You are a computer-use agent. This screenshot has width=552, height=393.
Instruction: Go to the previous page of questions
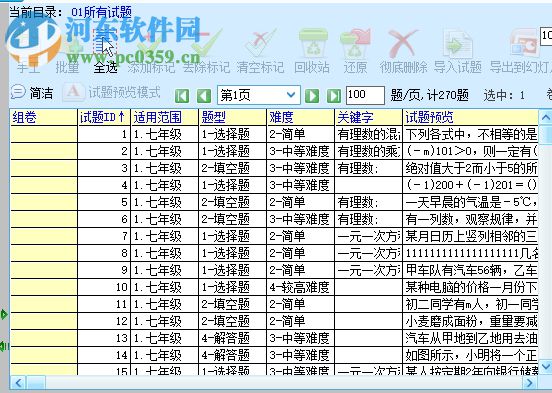[204, 95]
